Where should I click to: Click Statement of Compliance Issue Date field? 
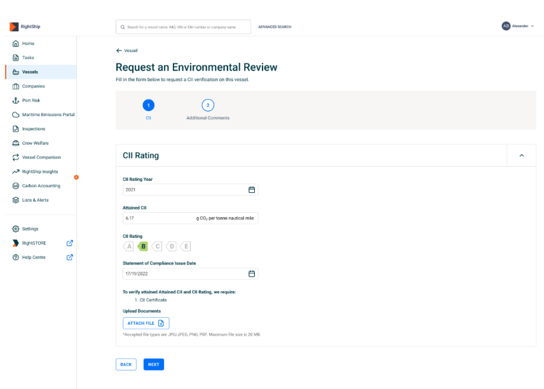click(x=190, y=274)
